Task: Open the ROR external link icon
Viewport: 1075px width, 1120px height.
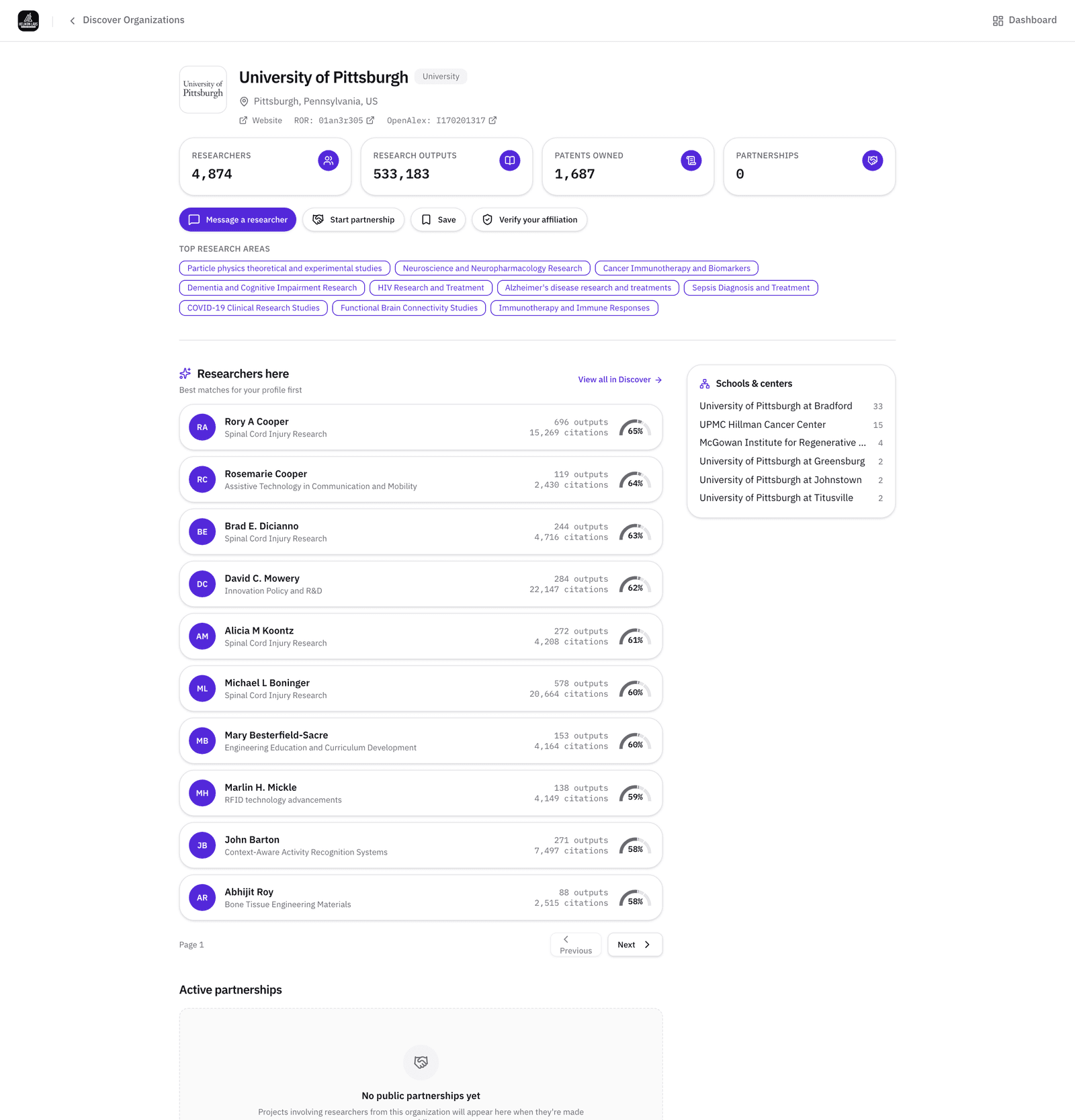Action: 370,120
